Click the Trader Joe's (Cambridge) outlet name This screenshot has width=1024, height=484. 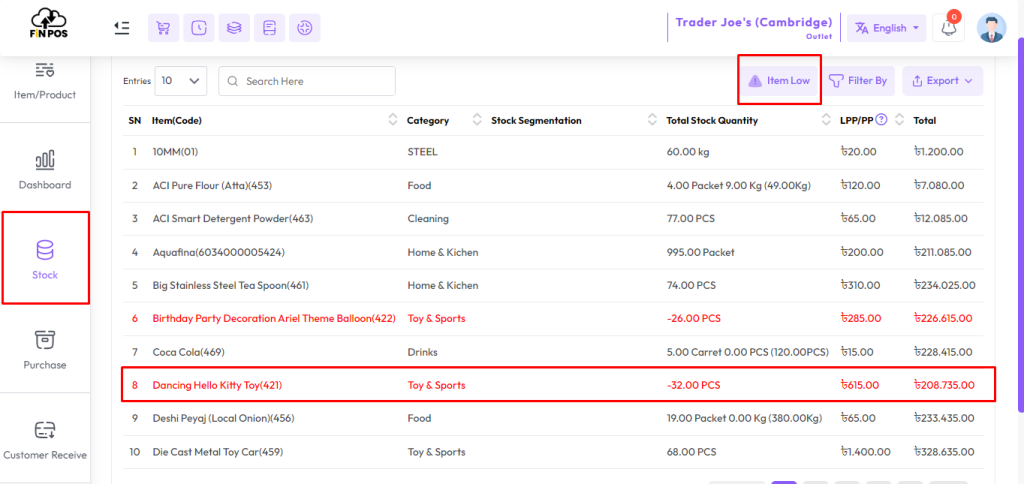click(754, 22)
